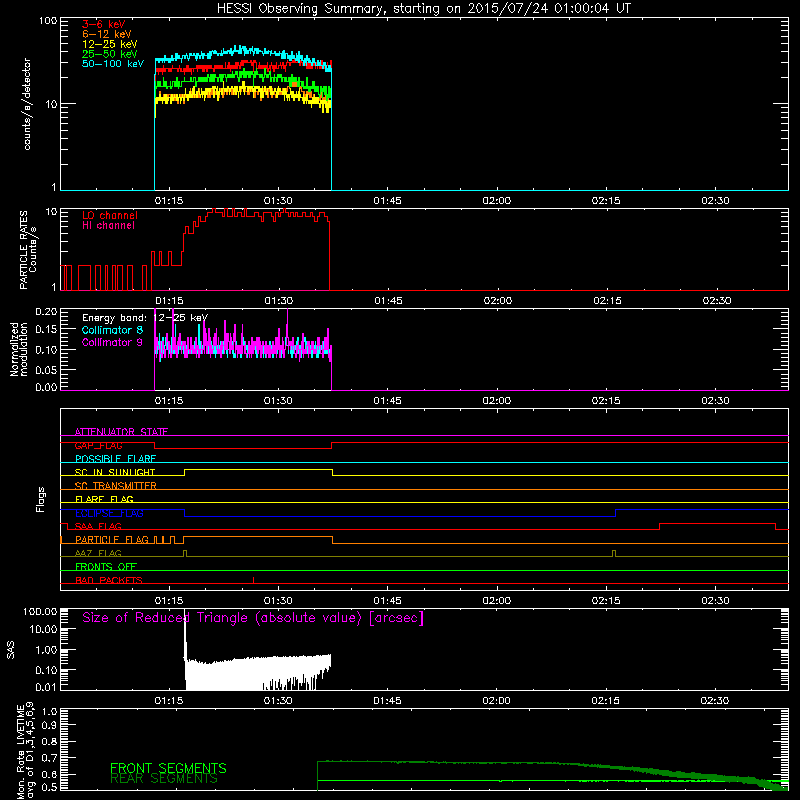Select the 50-100 keV legend label
This screenshot has height=800, width=800.
[113, 64]
